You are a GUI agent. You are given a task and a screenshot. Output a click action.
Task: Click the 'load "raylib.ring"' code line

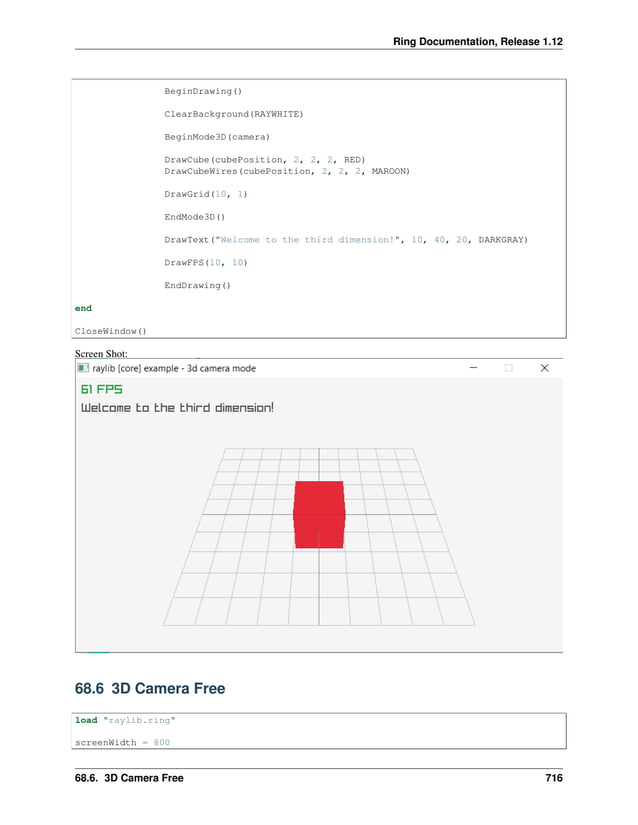click(125, 720)
